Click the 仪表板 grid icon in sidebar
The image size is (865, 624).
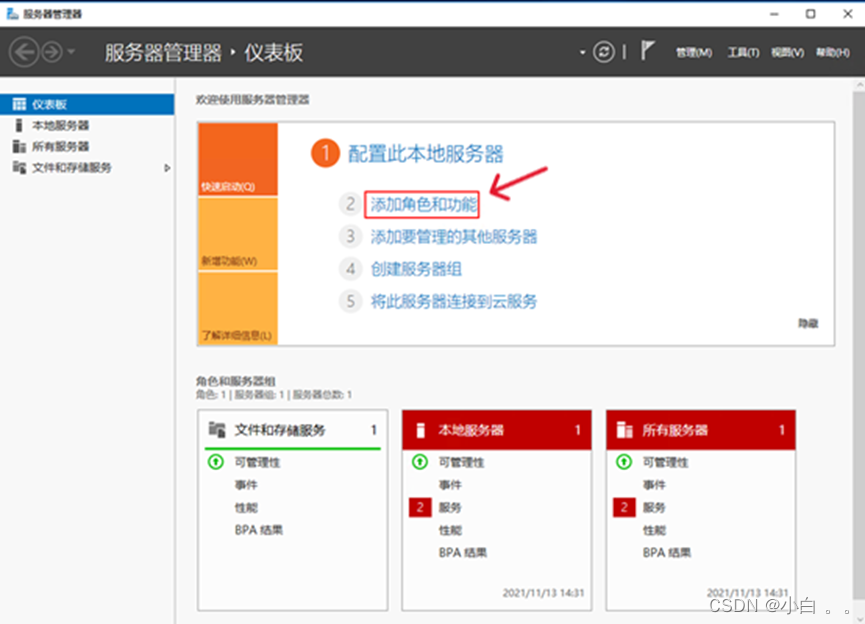click(x=19, y=104)
